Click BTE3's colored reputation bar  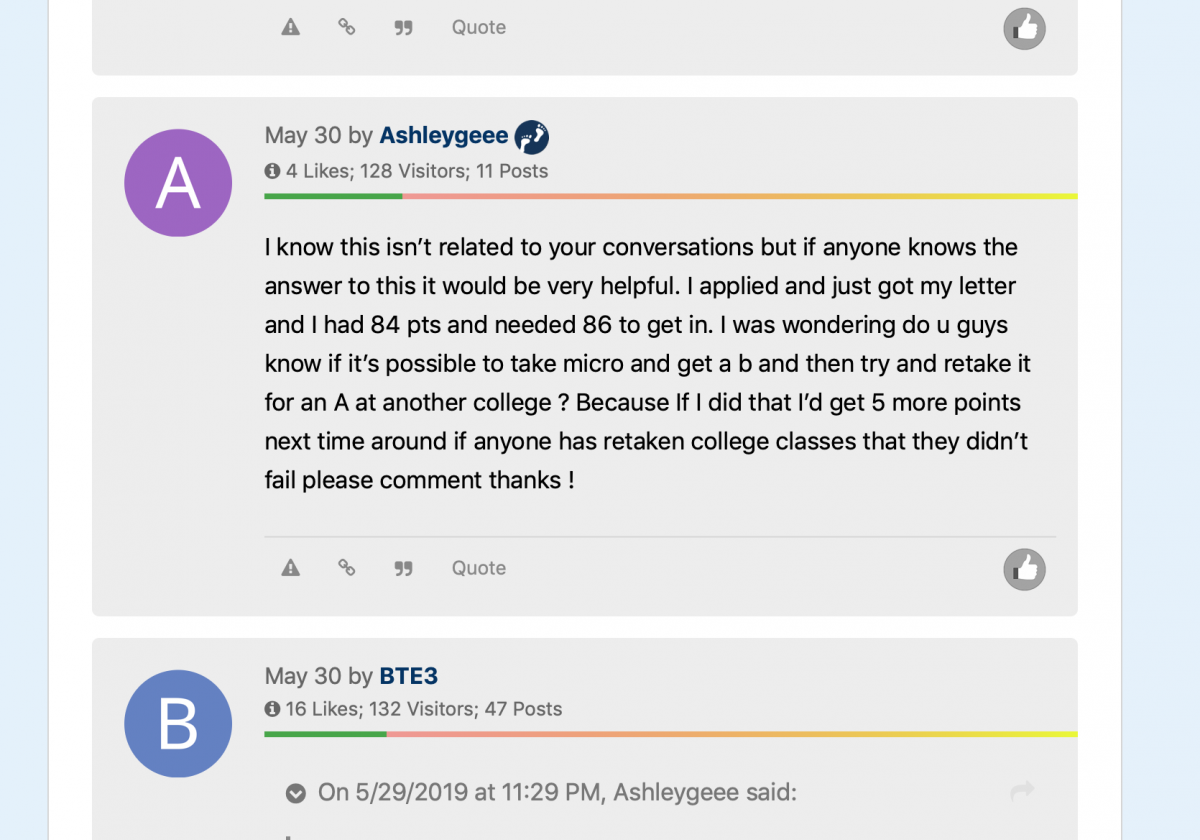click(x=670, y=735)
